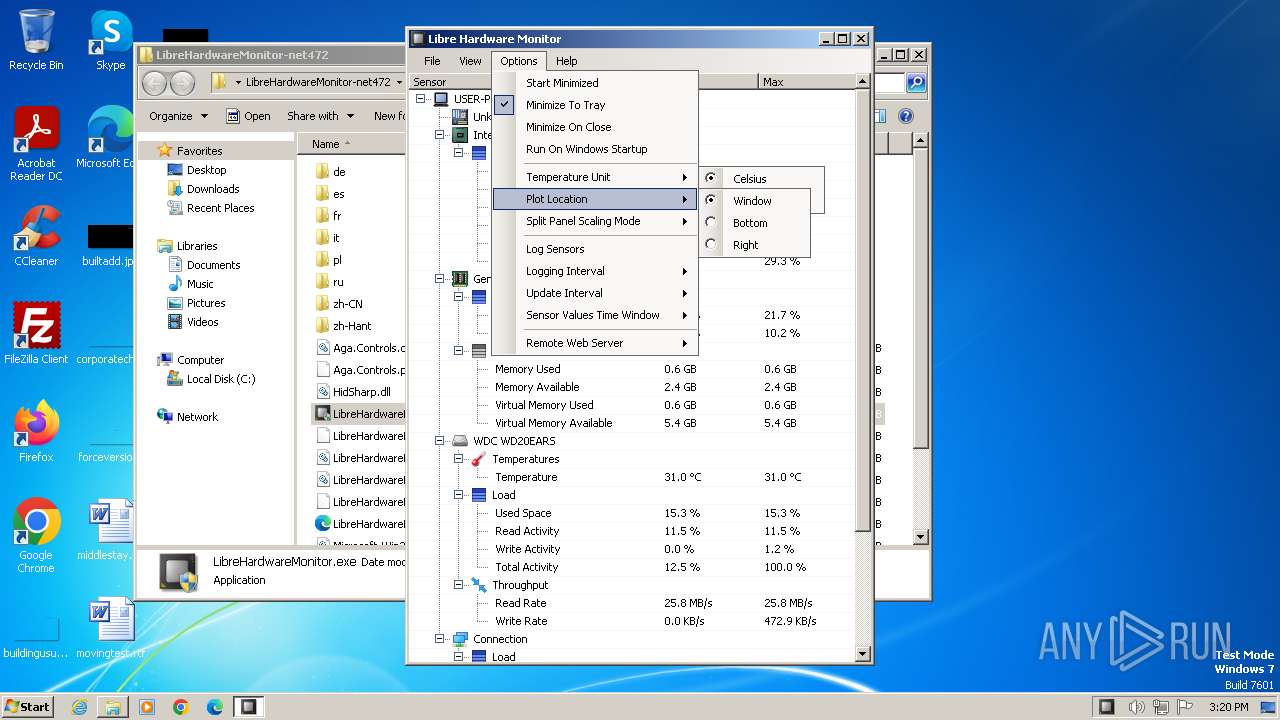1280x720 pixels.
Task: Click the Explorer back navigation button
Action: click(x=154, y=82)
